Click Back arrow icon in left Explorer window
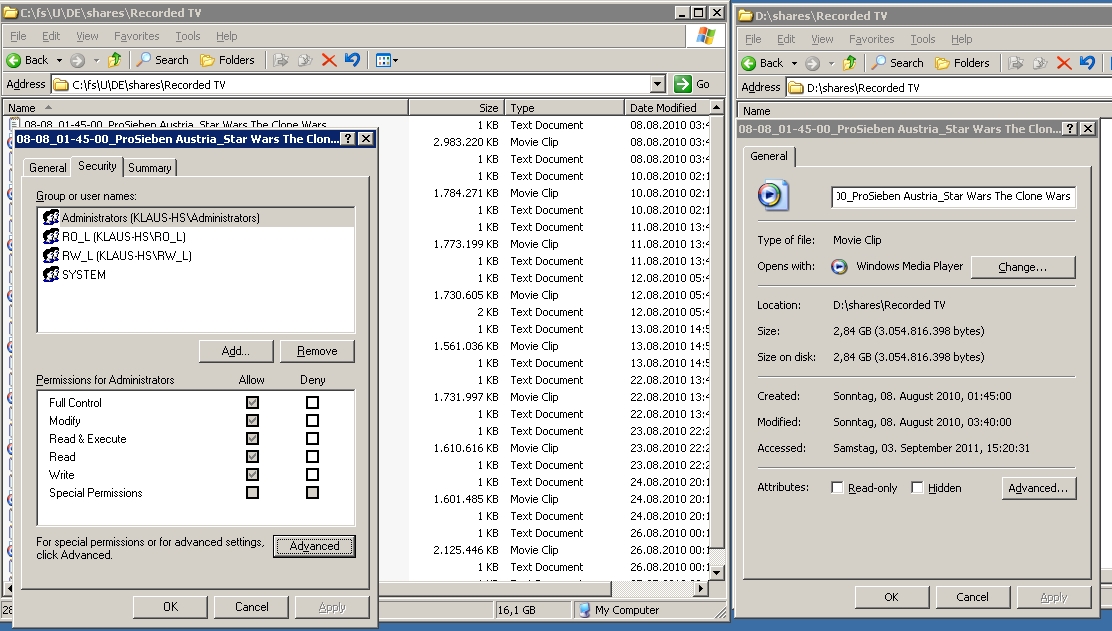The height and width of the screenshot is (631, 1112). pos(13,60)
